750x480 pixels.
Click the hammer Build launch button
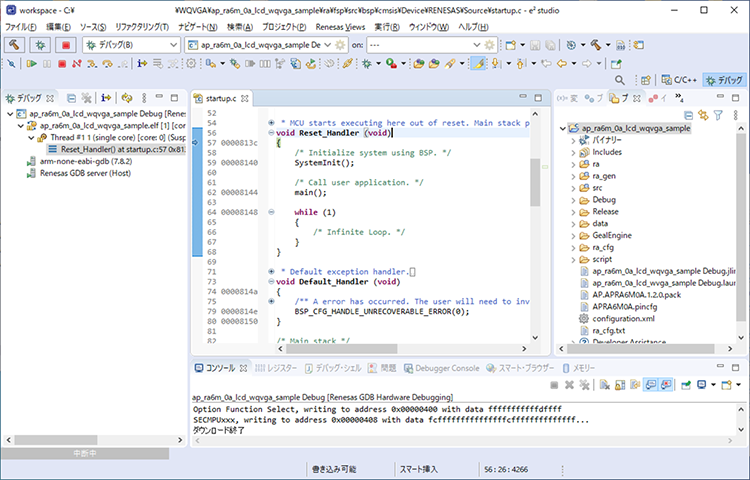point(14,45)
